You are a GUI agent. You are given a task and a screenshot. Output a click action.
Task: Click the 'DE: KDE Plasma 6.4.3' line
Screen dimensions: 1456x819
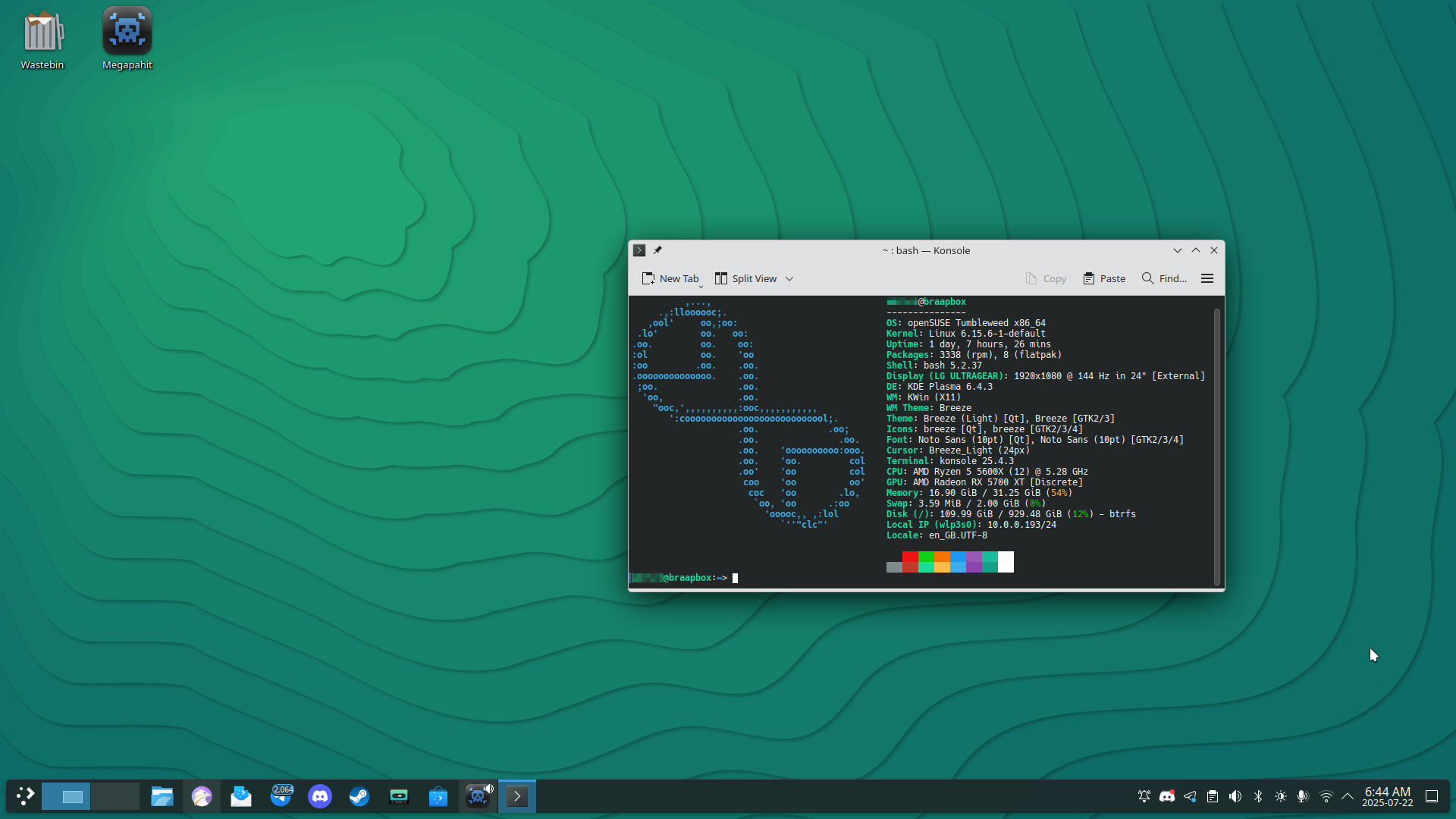tap(940, 387)
